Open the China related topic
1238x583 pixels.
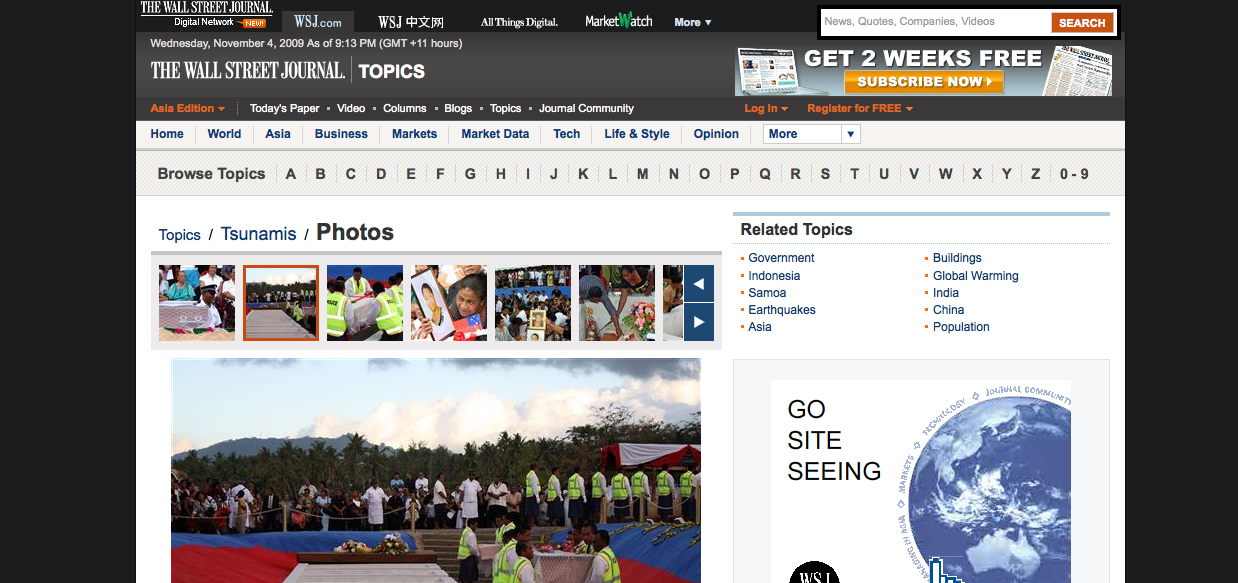click(949, 310)
